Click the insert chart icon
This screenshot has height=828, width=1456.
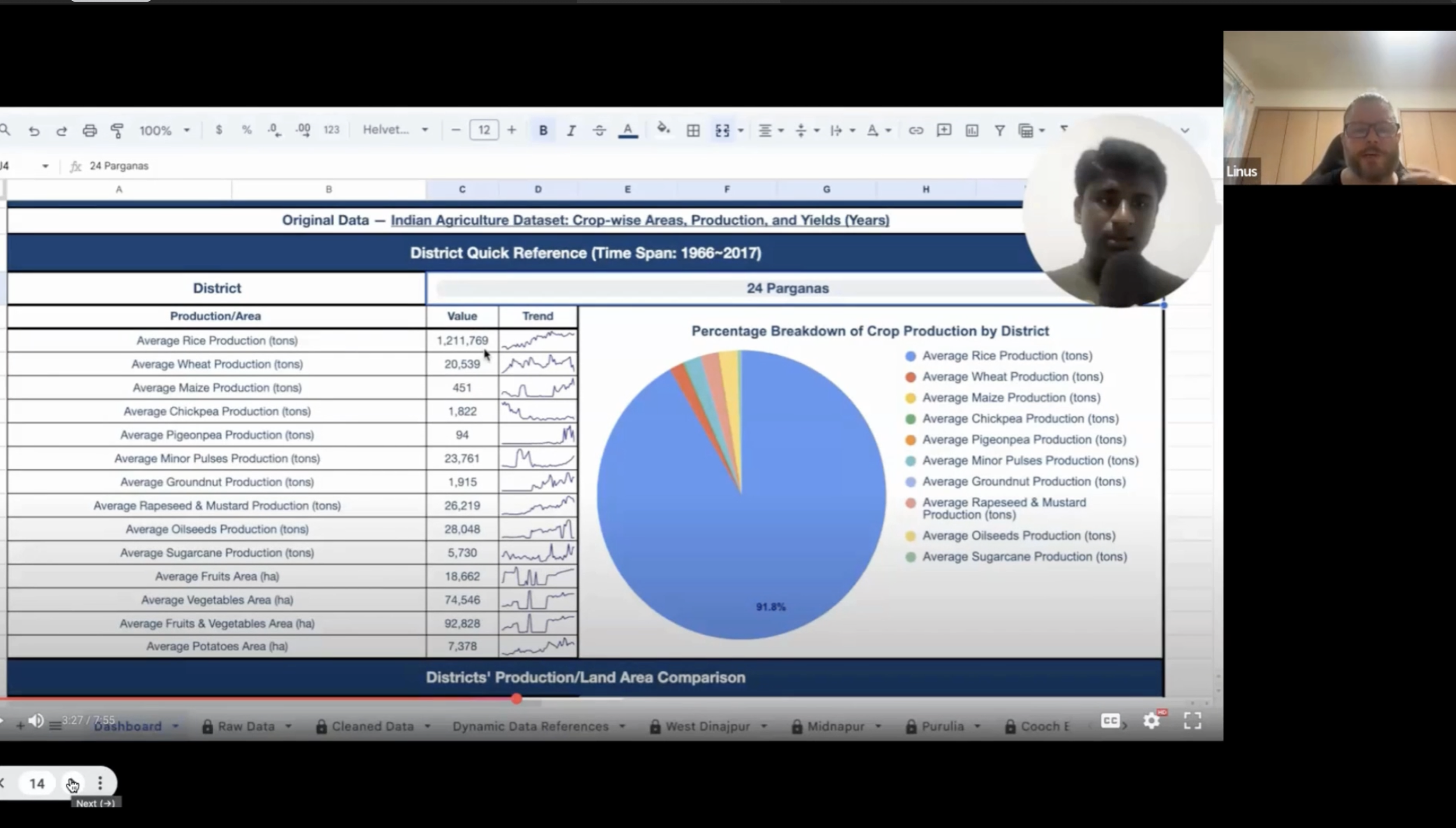(x=971, y=130)
